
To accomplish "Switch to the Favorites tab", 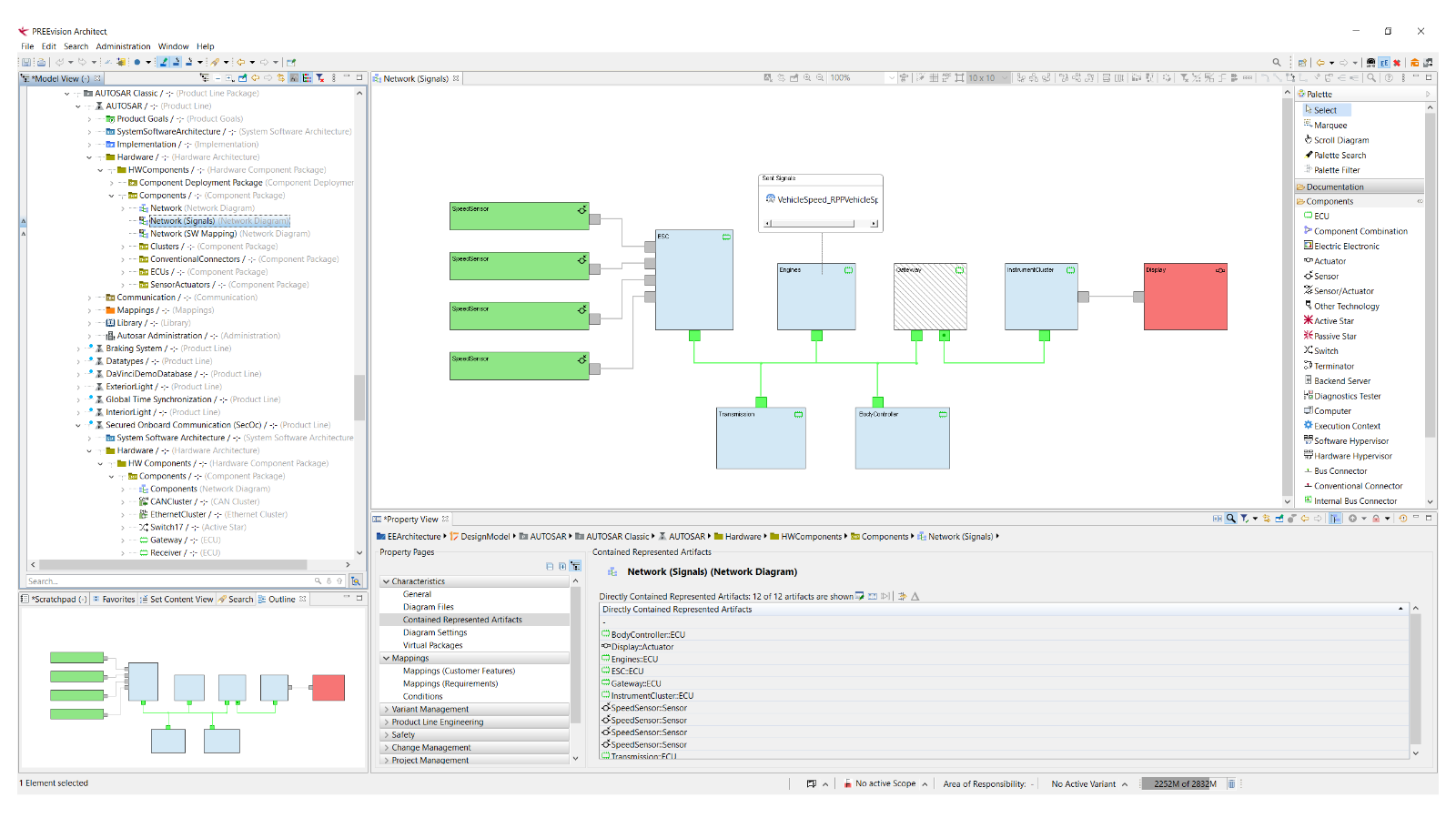I will click(x=114, y=600).
